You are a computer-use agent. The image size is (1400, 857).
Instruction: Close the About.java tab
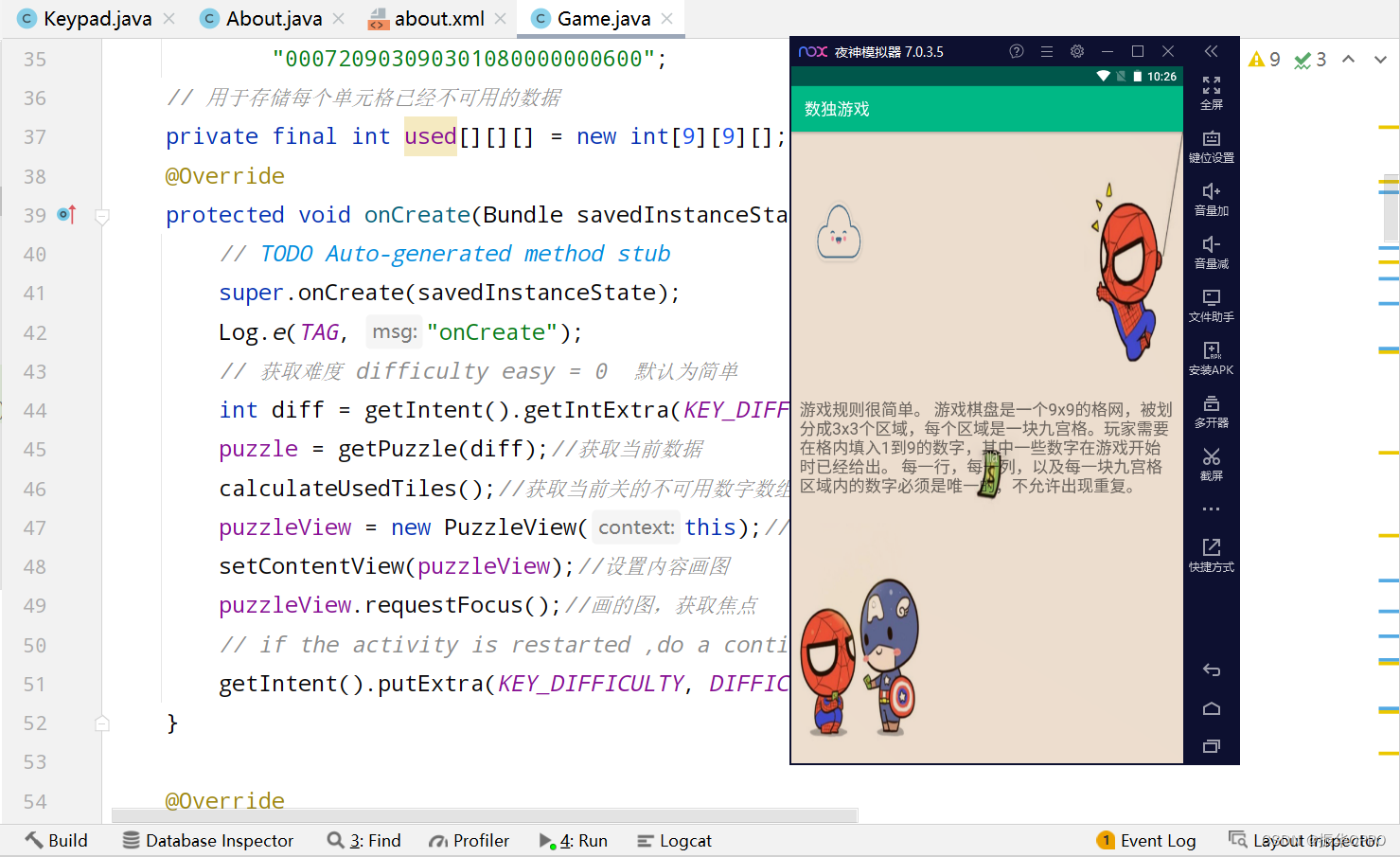pyautogui.click(x=339, y=19)
